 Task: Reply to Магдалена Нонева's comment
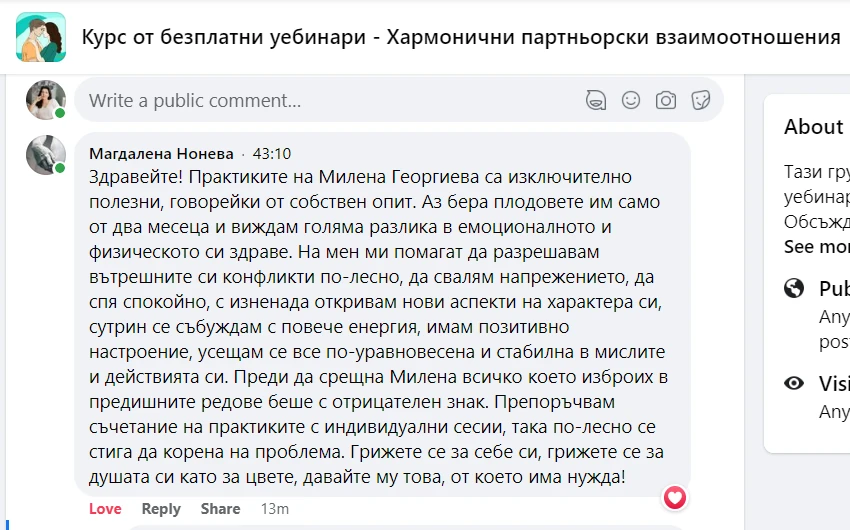161,509
